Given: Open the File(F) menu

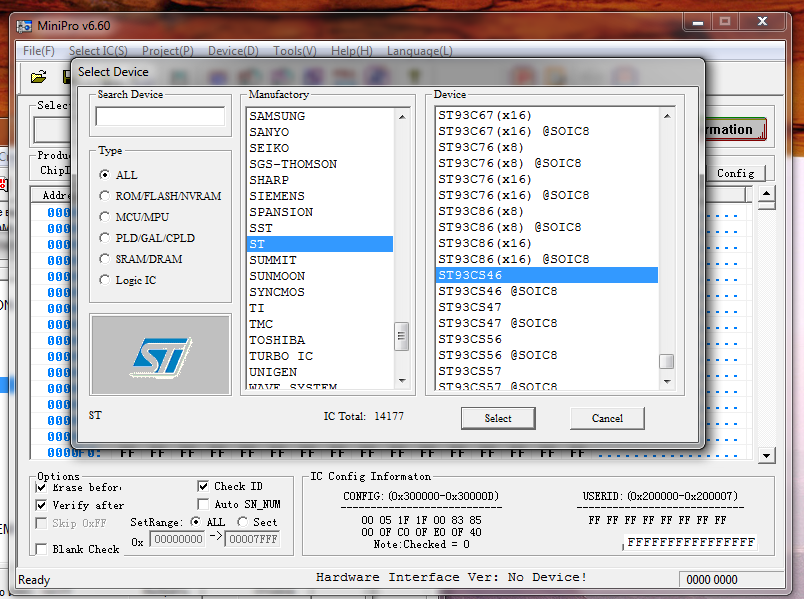Looking at the screenshot, I should [38, 51].
